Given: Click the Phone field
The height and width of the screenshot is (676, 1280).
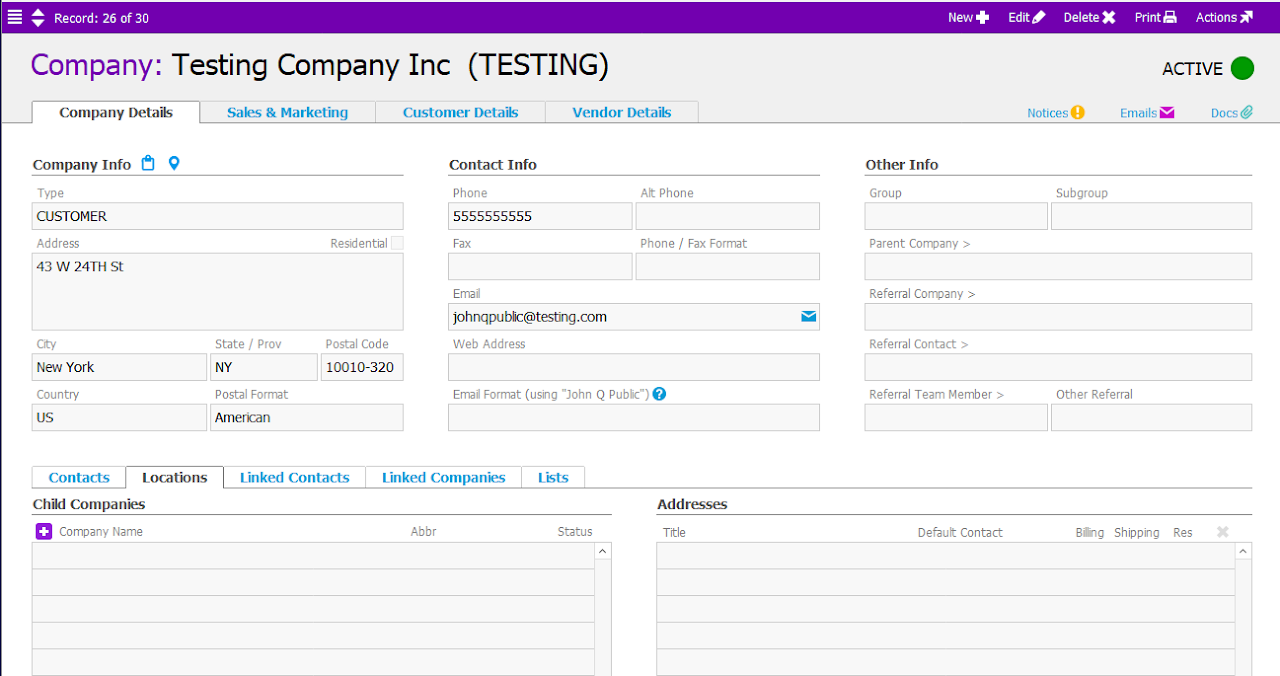Looking at the screenshot, I should click(540, 216).
